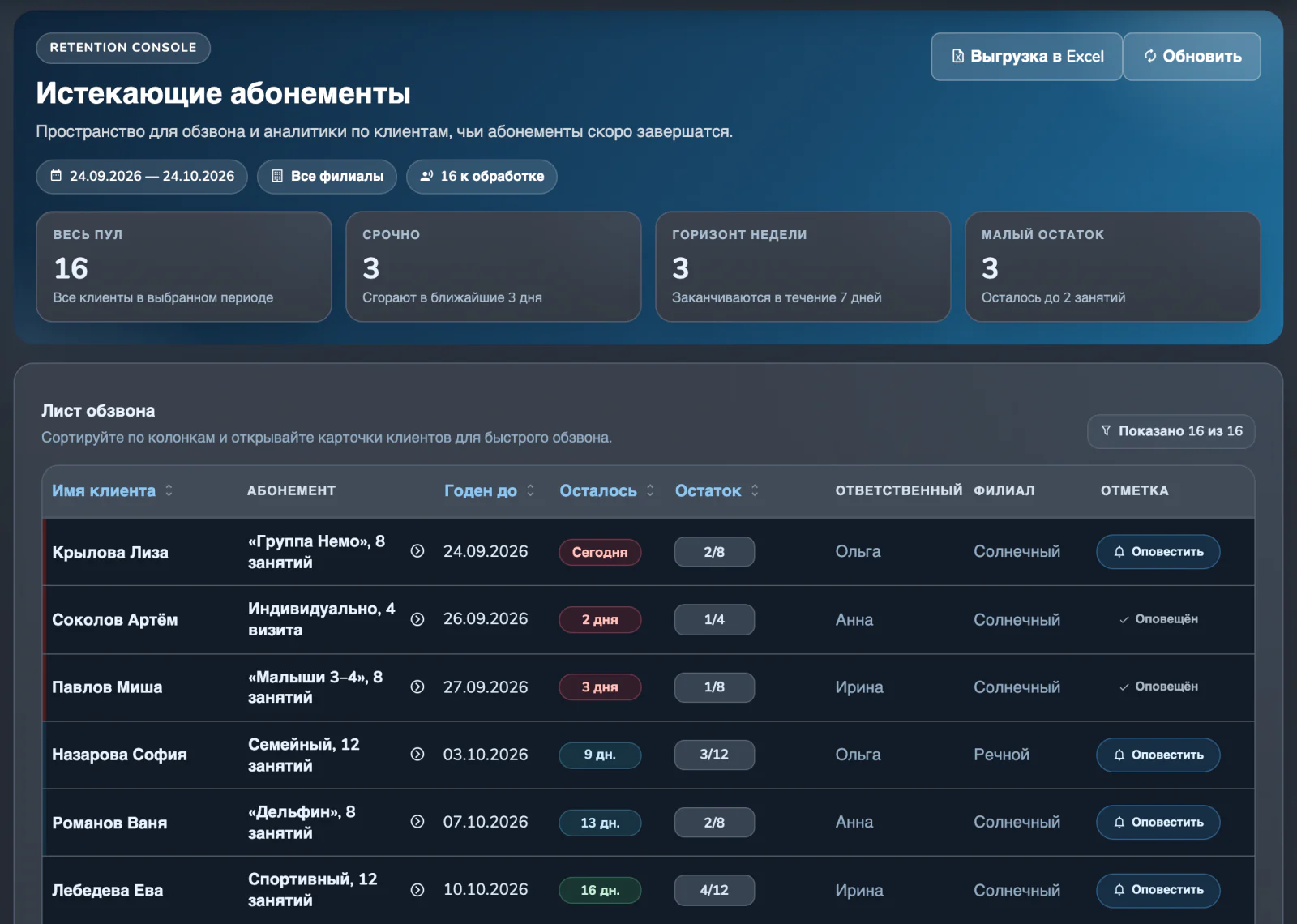Click the refresh icon in Обновить button
This screenshot has width=1297, height=924.
click(x=1150, y=56)
